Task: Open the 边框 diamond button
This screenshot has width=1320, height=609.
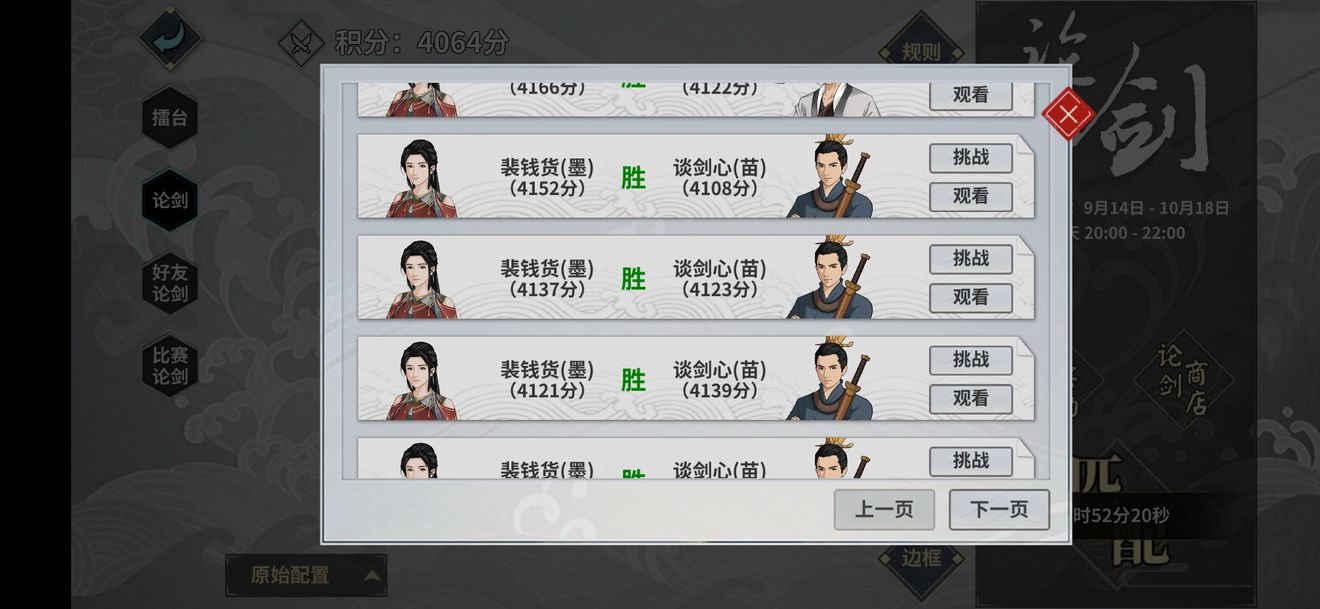Action: coord(921,558)
